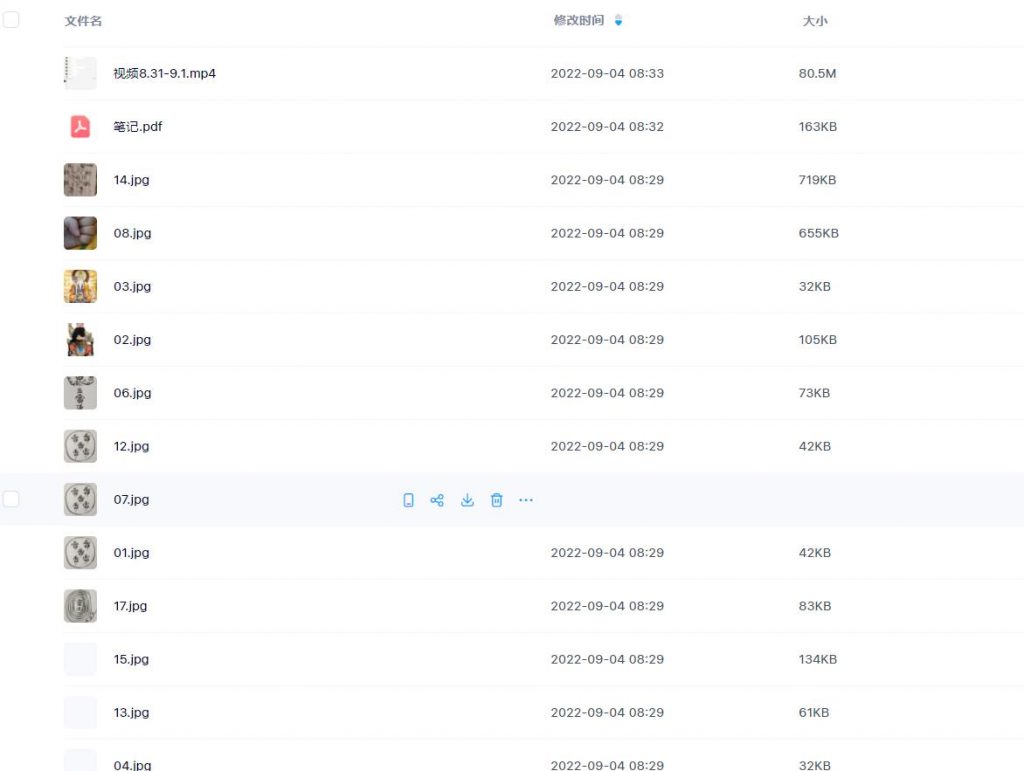Delete 07.jpg with the trash icon
The width and height of the screenshot is (1024, 771).
pos(496,500)
